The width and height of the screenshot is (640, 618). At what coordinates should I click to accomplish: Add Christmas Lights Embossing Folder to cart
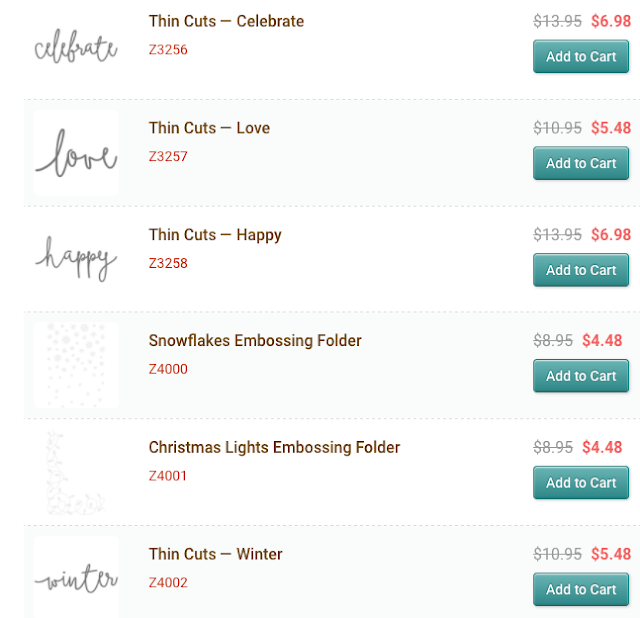tap(580, 483)
